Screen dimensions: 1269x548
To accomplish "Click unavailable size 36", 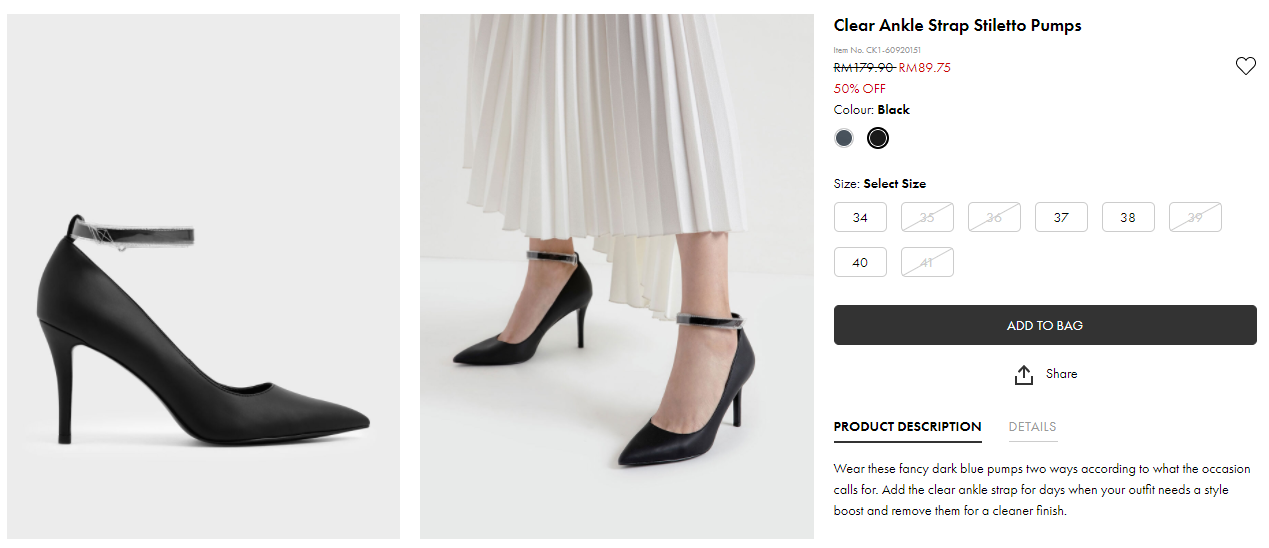I will [x=994, y=217].
